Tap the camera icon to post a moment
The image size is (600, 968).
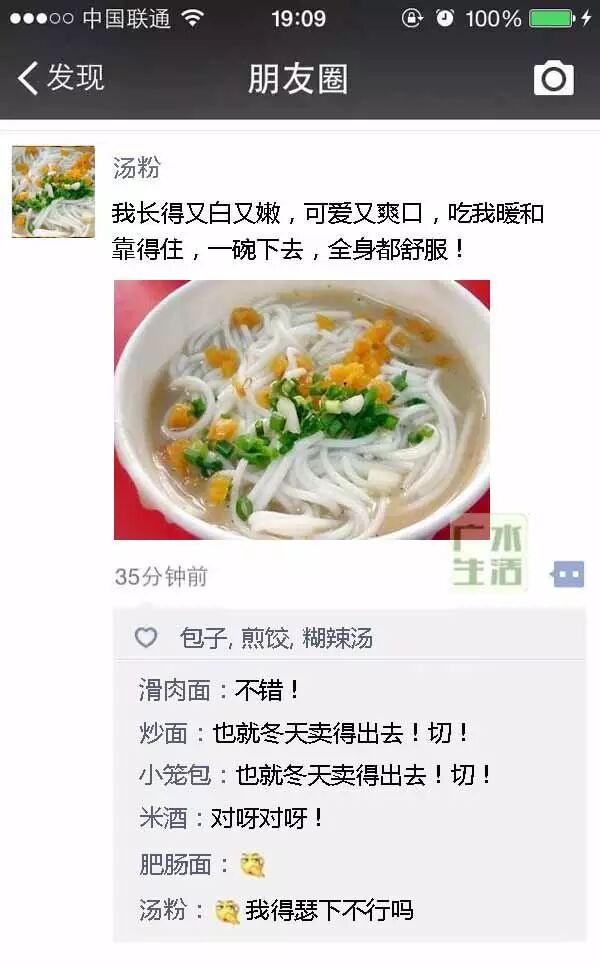click(x=554, y=78)
